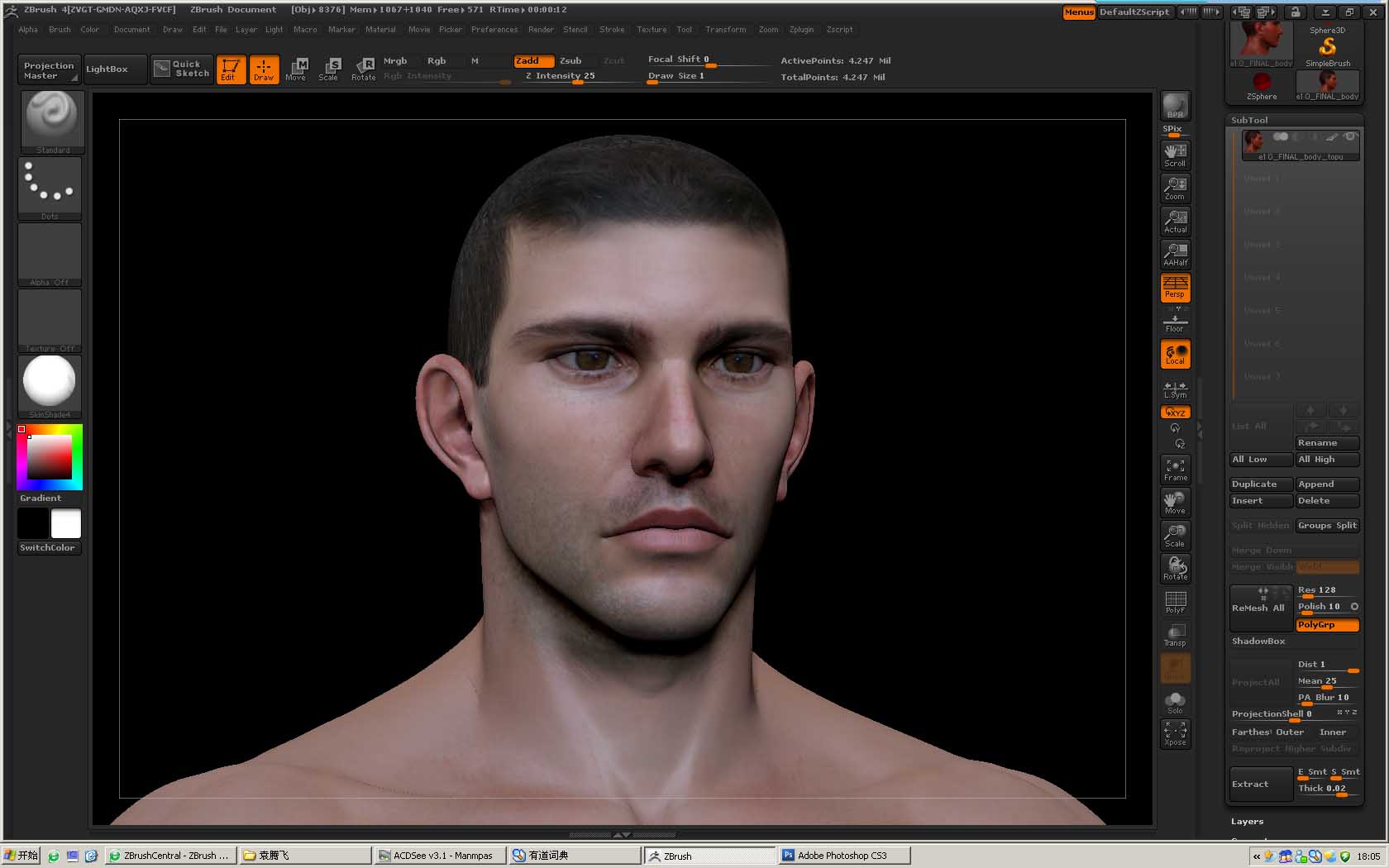Click the Zoom canvas navigation icon
Image resolution: width=1389 pixels, height=868 pixels.
(x=1175, y=188)
